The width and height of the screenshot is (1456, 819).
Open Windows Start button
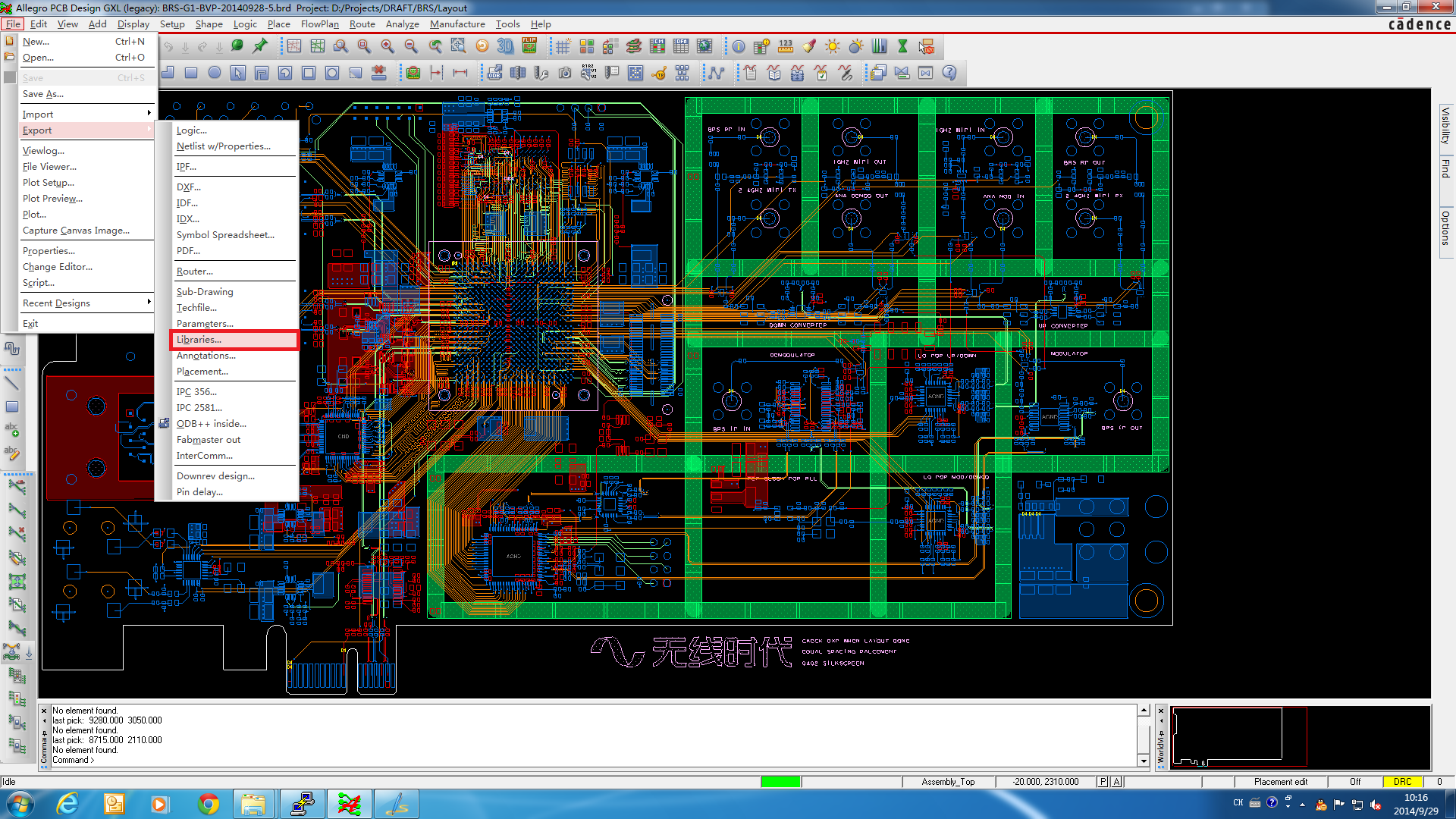[x=20, y=804]
